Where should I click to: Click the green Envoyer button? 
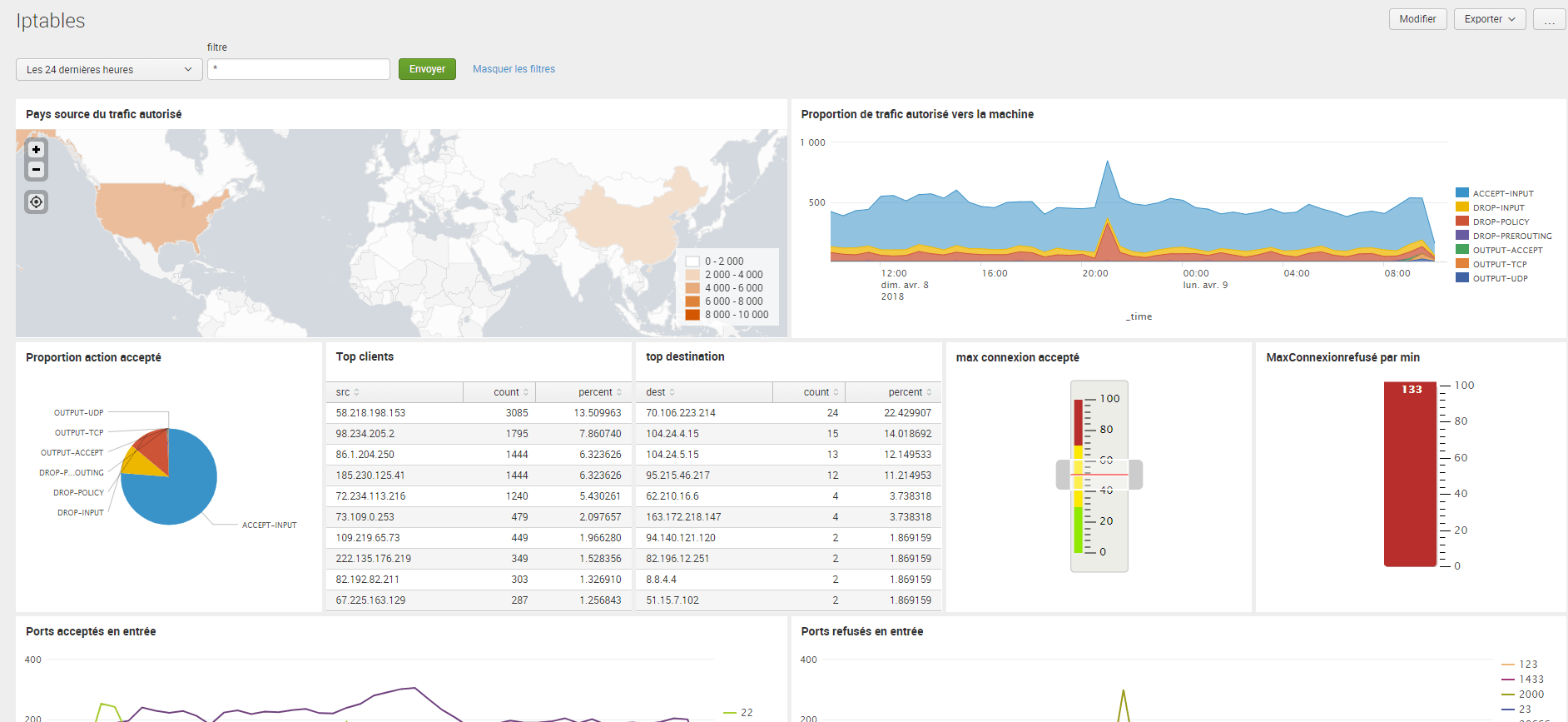click(427, 69)
